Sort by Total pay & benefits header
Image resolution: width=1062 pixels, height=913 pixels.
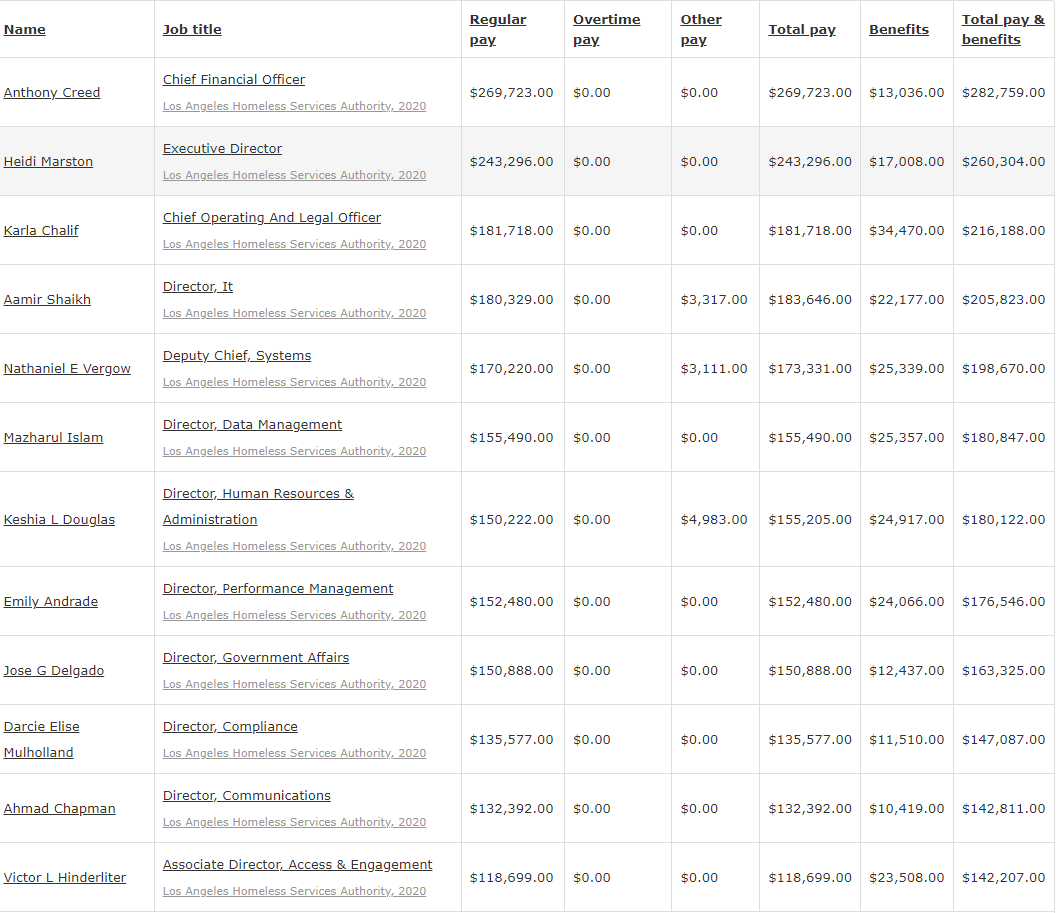click(1003, 29)
